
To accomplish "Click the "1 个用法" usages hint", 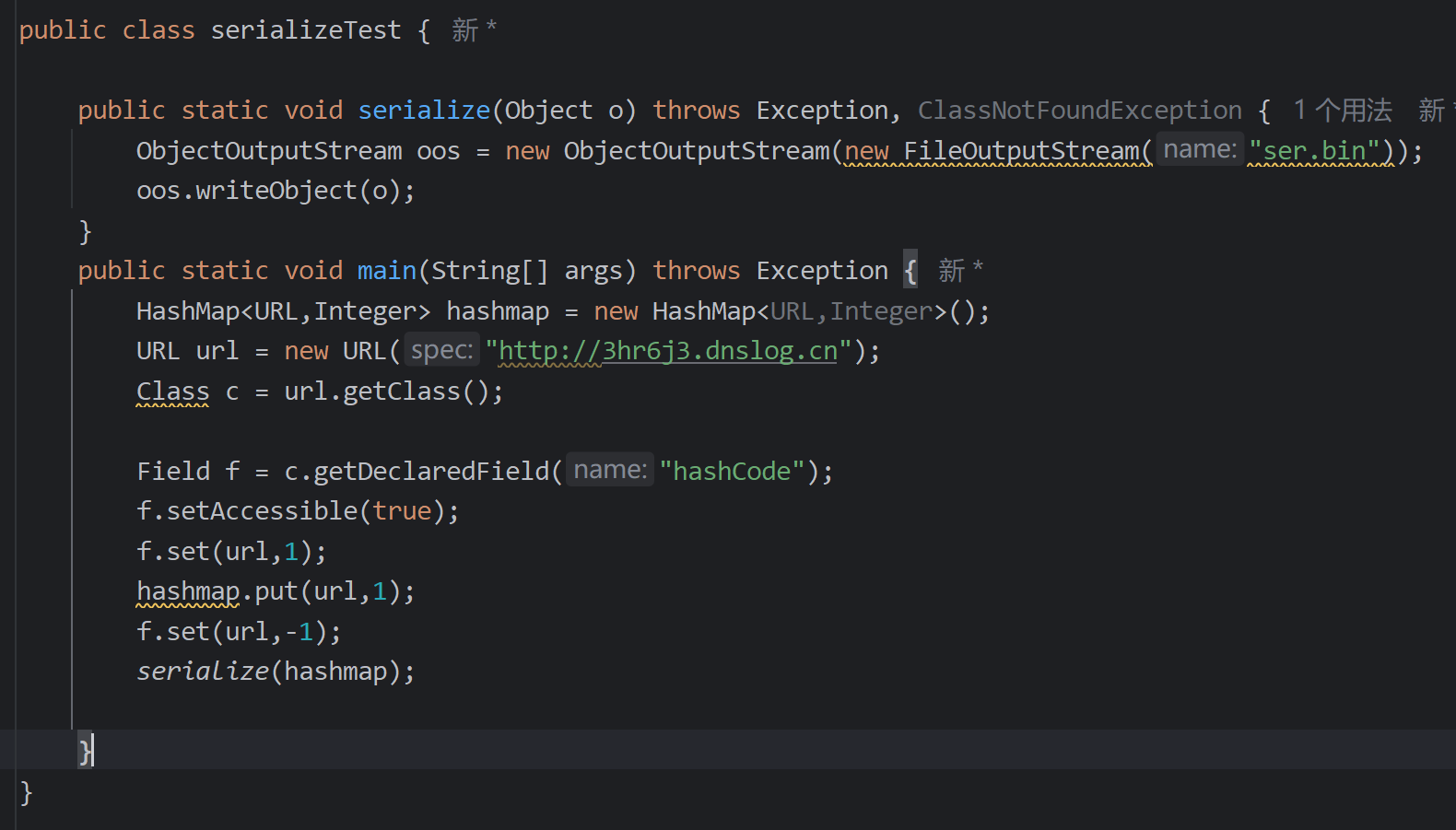I will [1343, 111].
